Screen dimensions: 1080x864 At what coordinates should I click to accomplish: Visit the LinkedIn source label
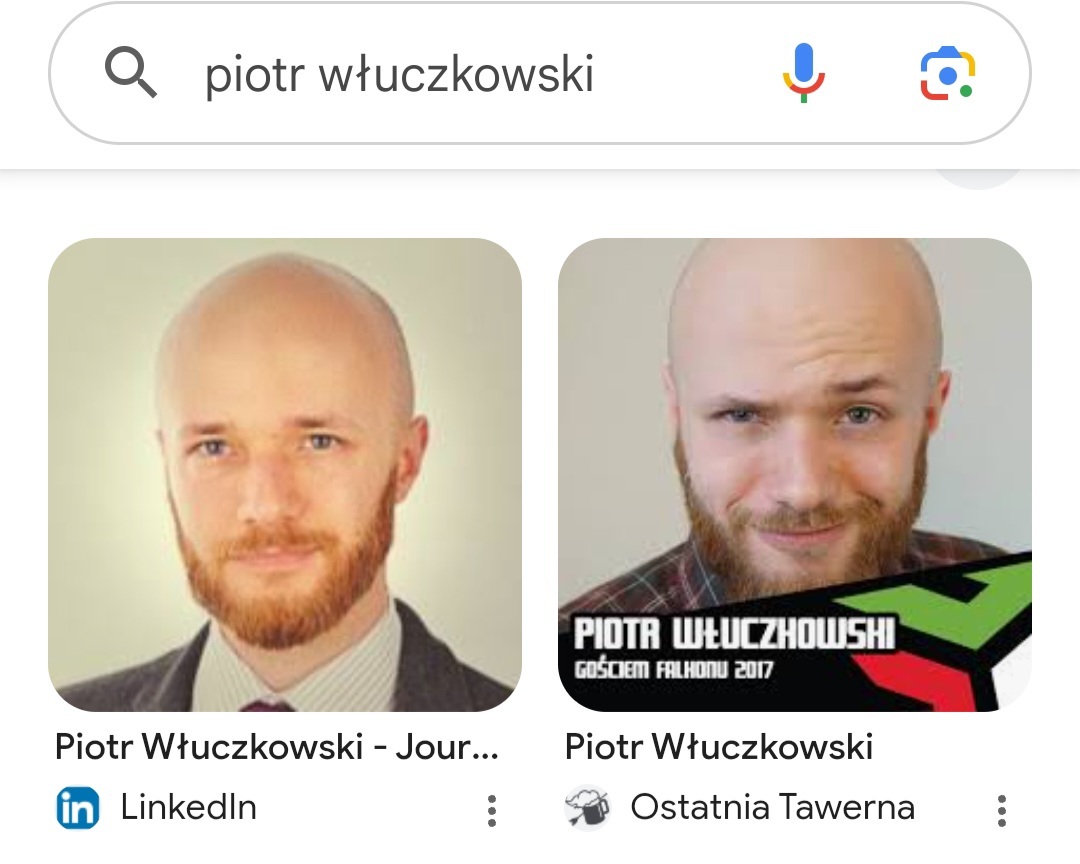pyautogui.click(x=189, y=808)
